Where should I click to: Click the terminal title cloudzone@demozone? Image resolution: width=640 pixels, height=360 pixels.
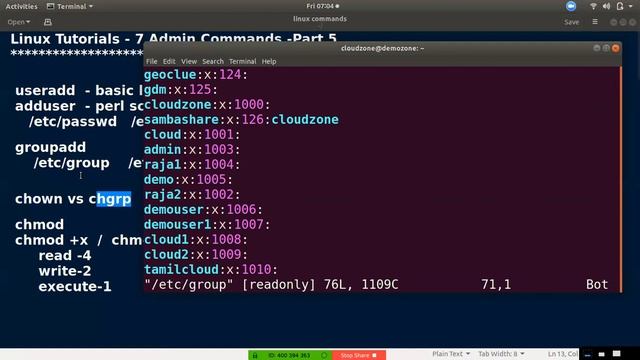[x=382, y=48]
